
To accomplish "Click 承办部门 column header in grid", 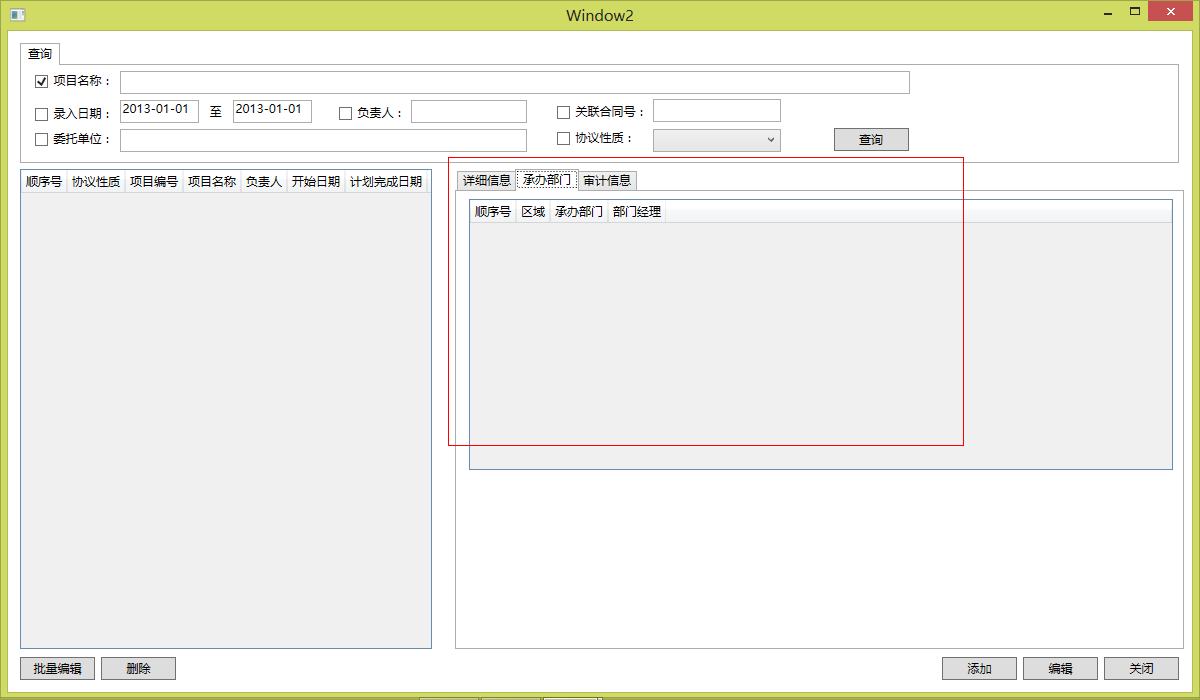I will (579, 212).
